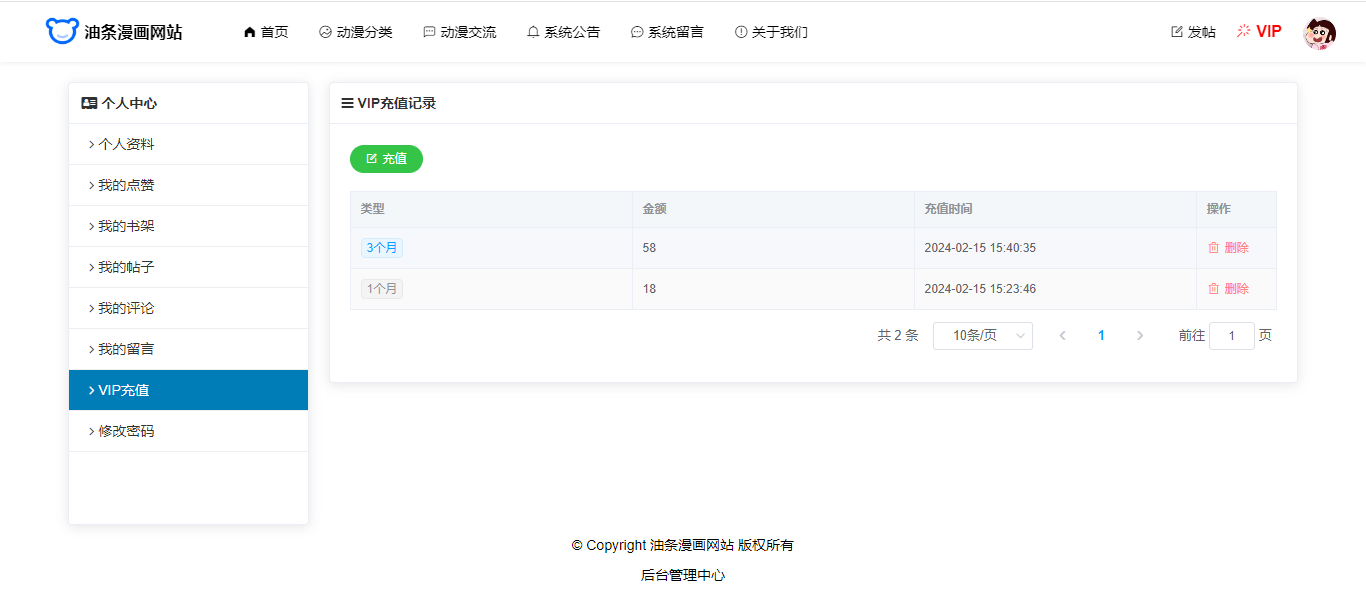Delete the 3个月 recharge record
This screenshot has width=1366, height=609.
pos(1228,248)
